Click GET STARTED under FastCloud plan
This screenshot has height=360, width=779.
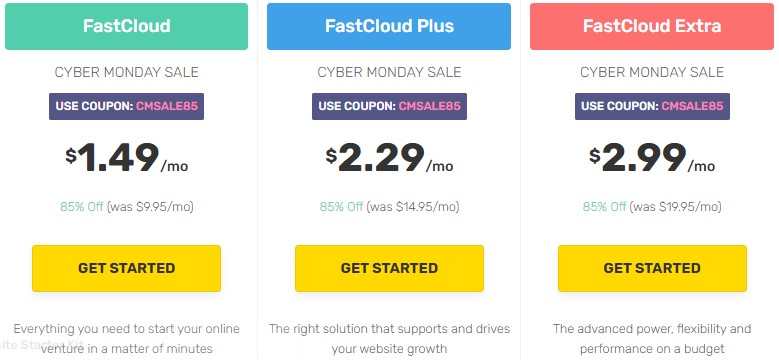pyautogui.click(x=126, y=268)
